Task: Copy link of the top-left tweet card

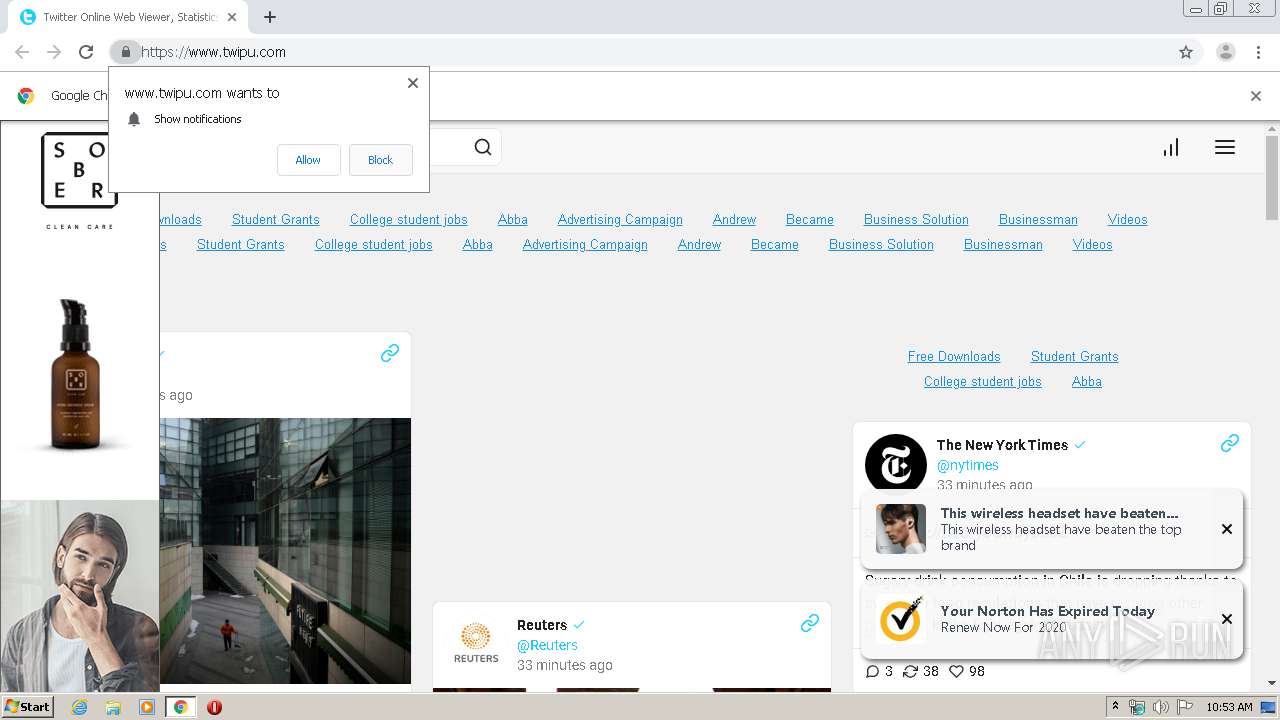Action: tap(390, 353)
